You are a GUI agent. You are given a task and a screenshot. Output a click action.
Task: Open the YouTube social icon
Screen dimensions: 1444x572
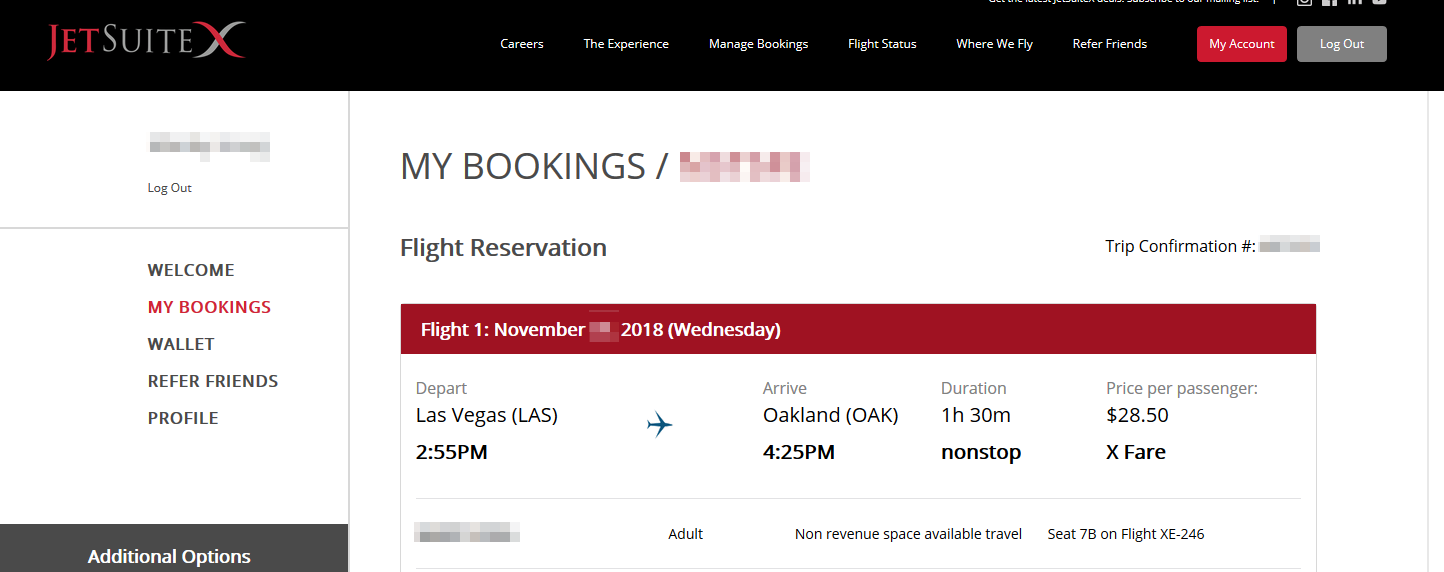point(1379,2)
